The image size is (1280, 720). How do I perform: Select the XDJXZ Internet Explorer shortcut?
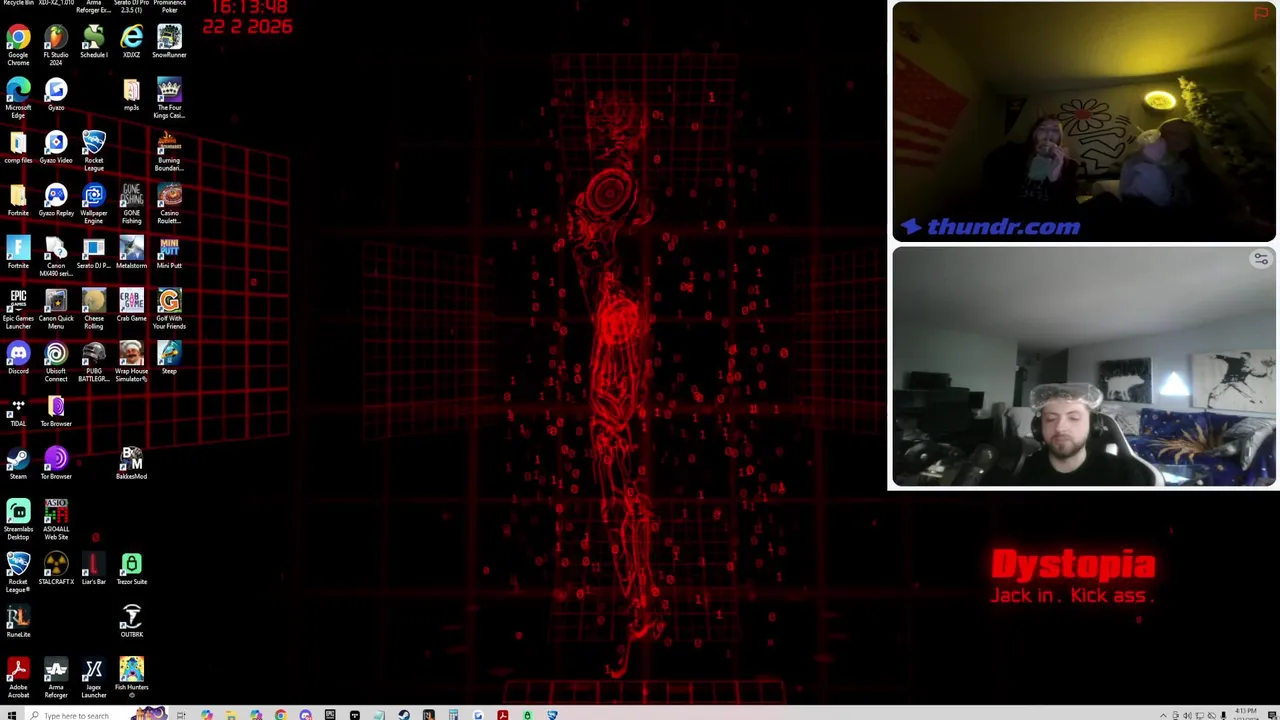[x=131, y=42]
